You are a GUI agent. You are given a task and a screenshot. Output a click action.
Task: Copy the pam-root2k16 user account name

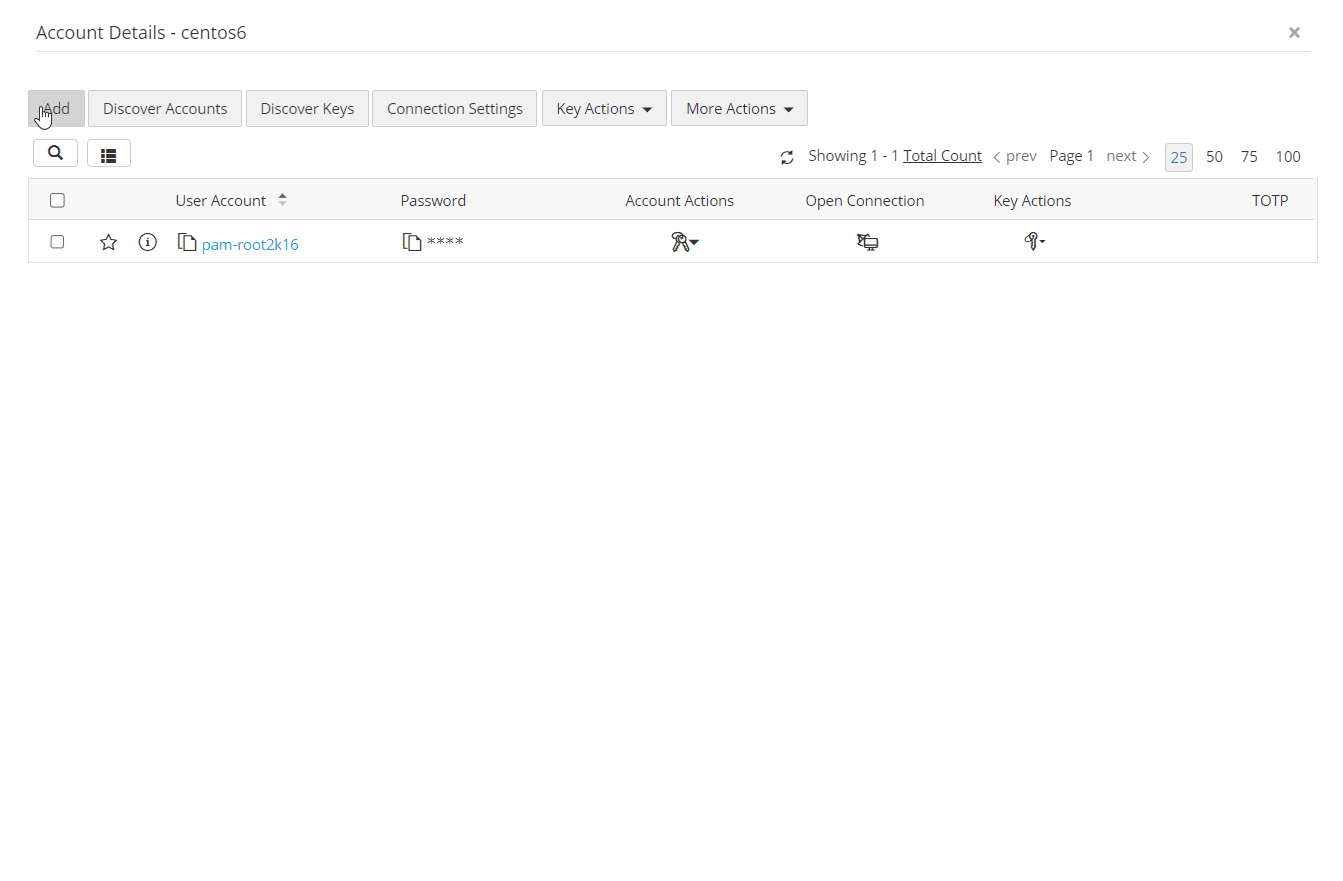click(187, 242)
